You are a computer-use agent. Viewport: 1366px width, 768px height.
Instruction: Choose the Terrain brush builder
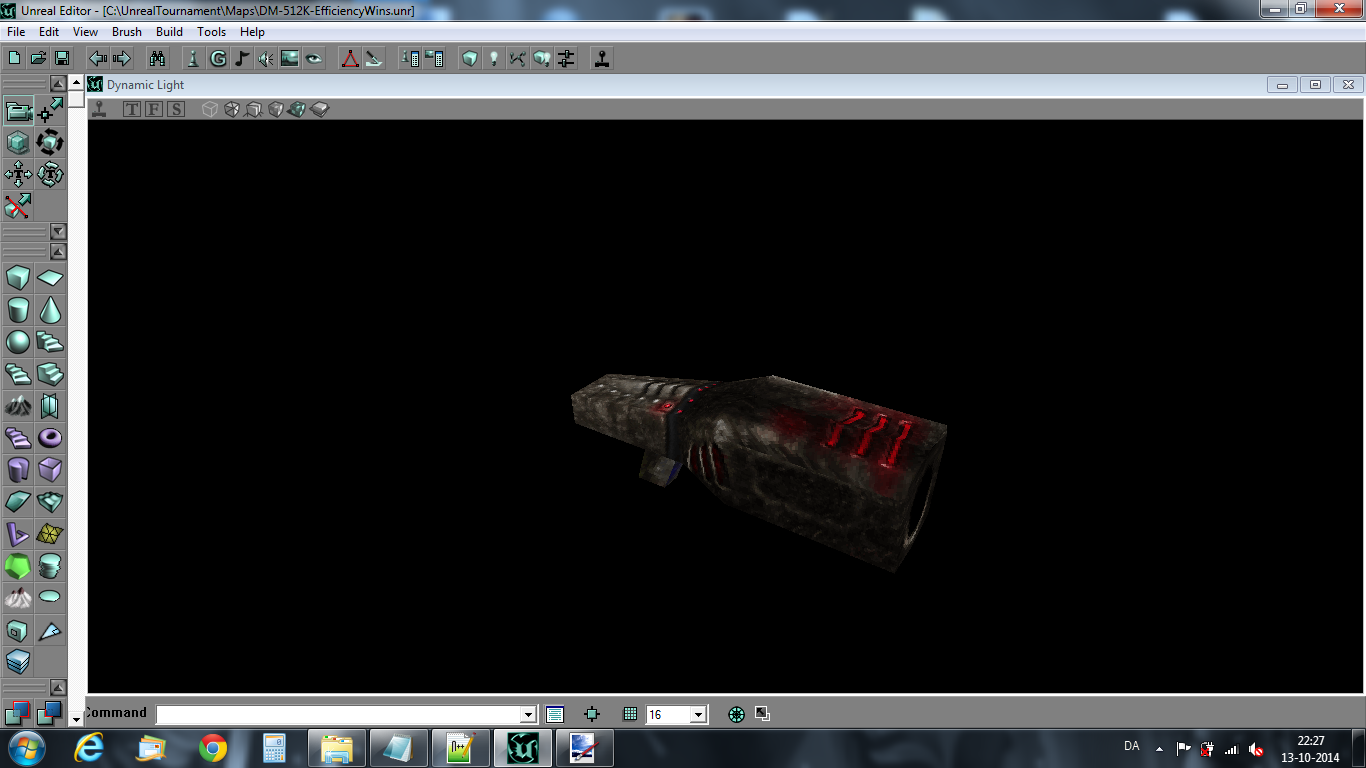coord(18,405)
